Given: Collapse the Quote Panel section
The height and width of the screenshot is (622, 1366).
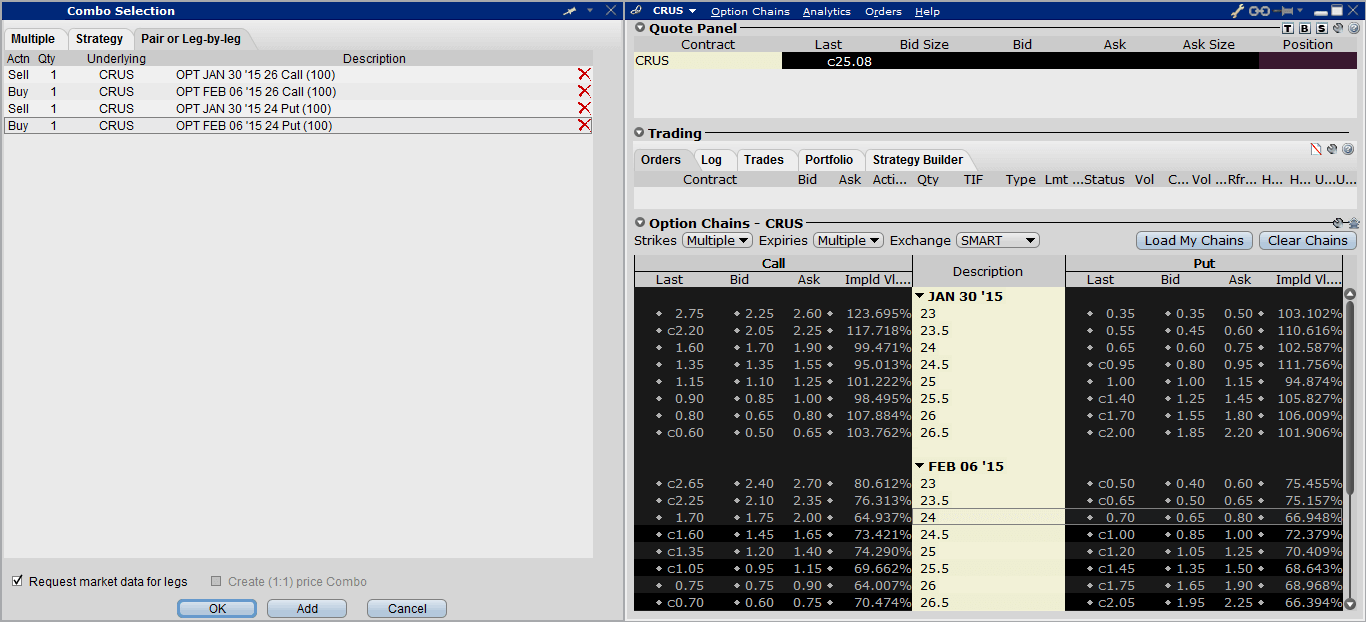Looking at the screenshot, I should (x=640, y=28).
